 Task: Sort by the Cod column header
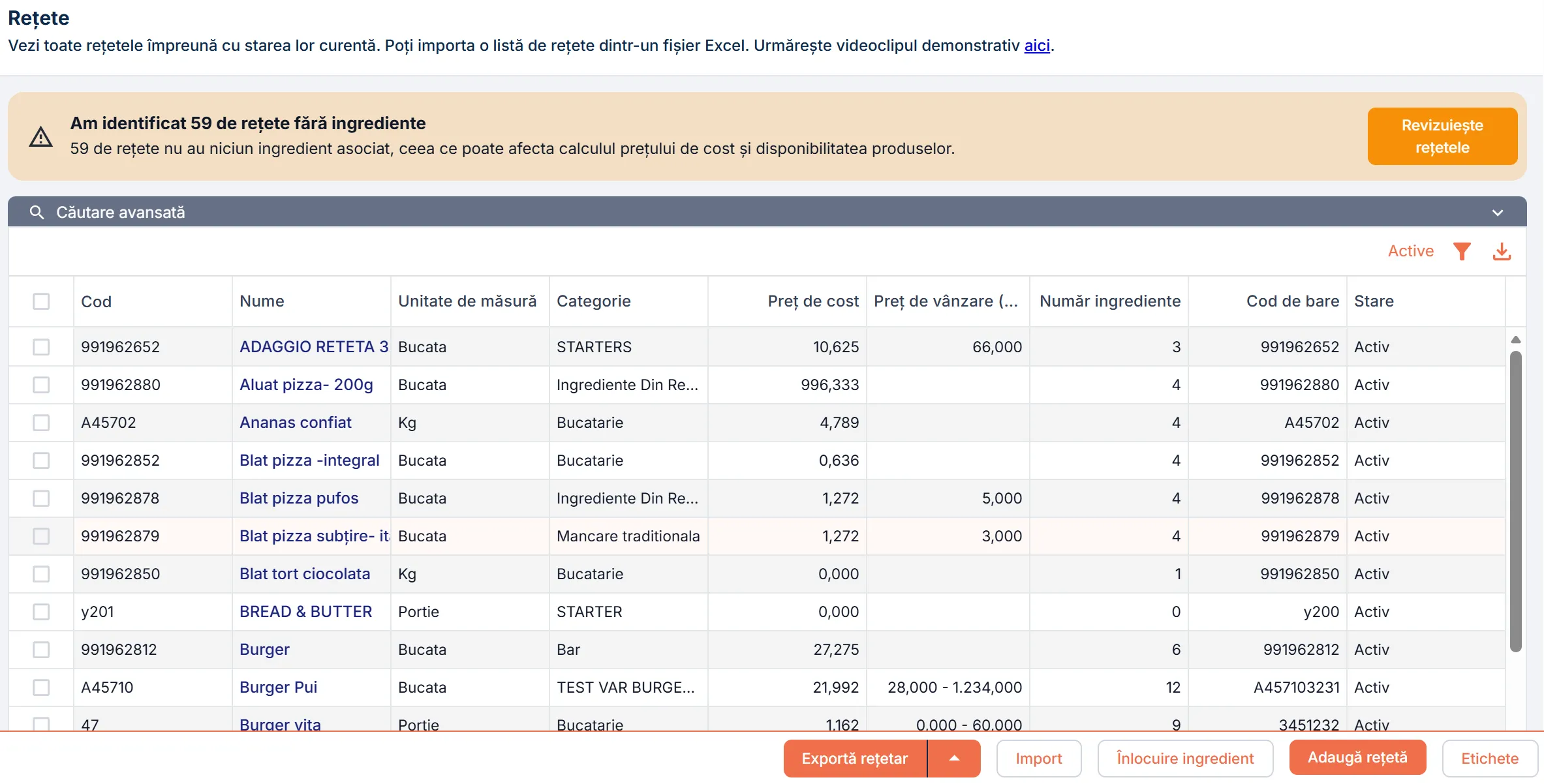click(x=153, y=301)
